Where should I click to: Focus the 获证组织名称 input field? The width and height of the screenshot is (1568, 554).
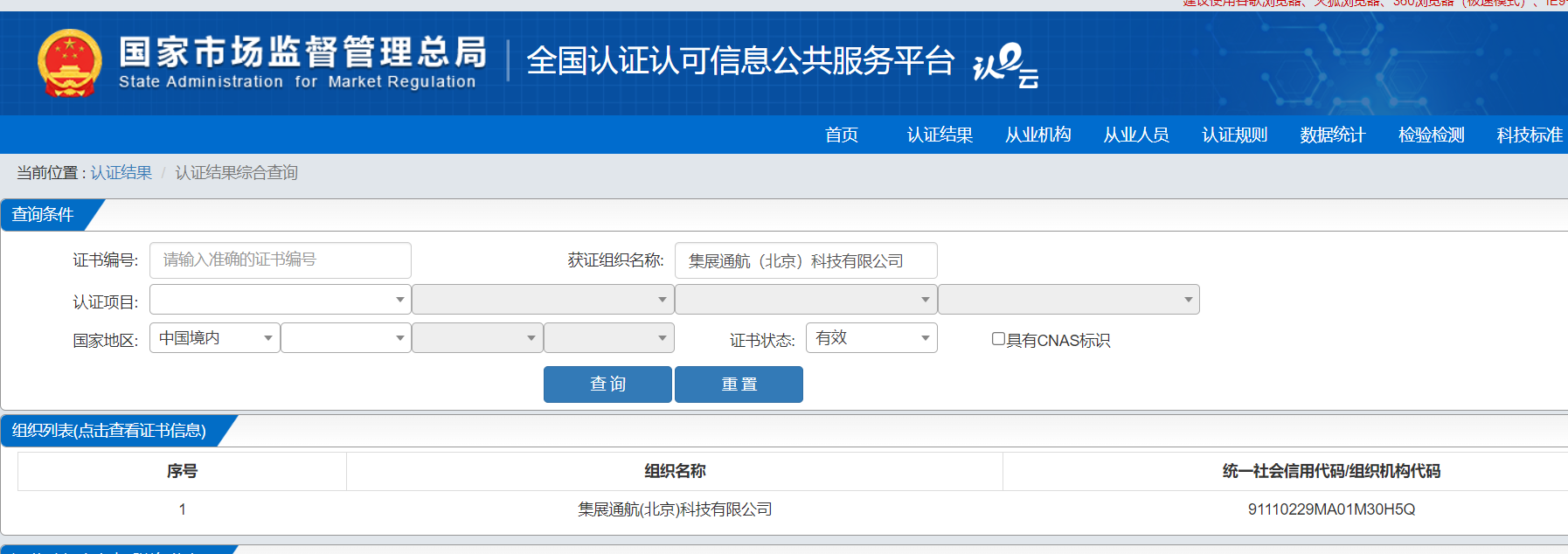click(x=806, y=260)
